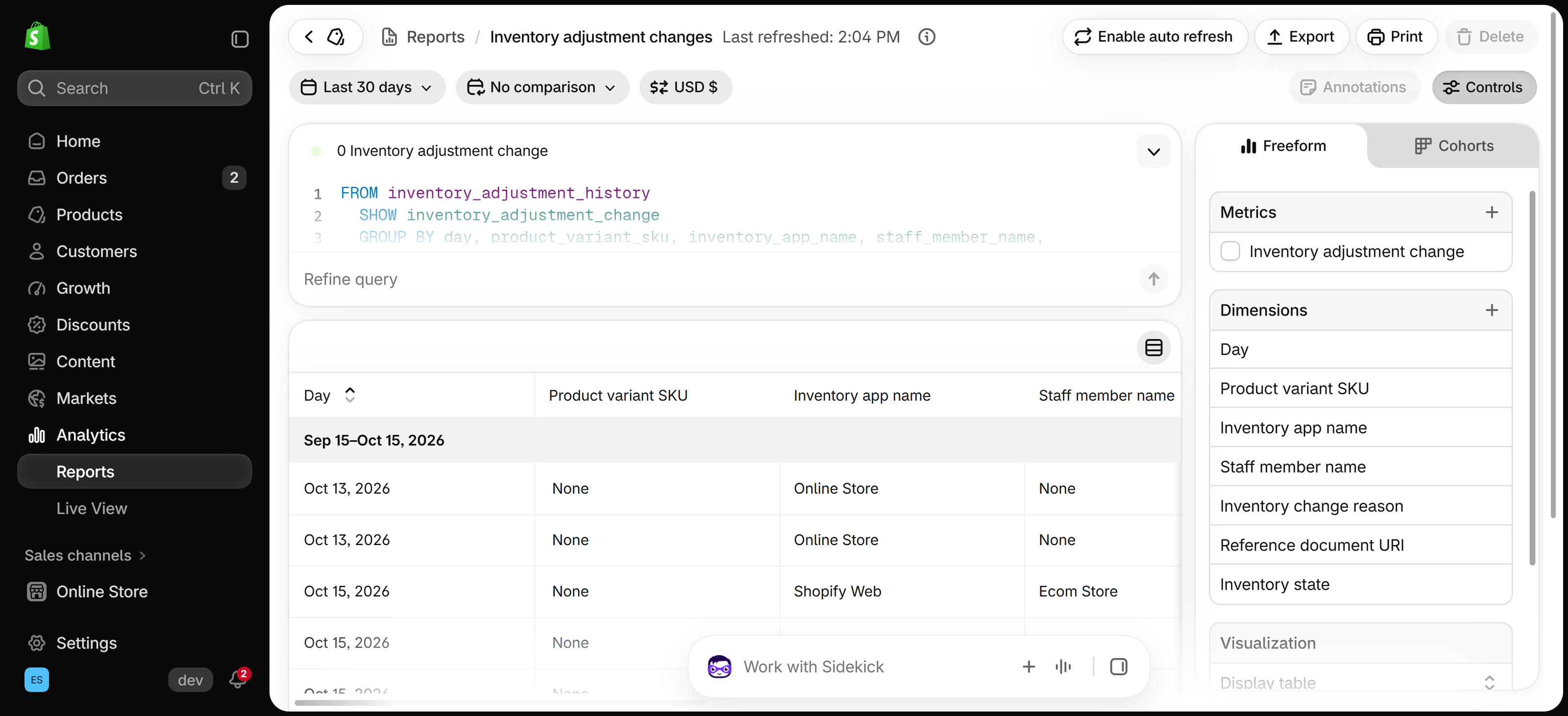This screenshot has height=716, width=1568.
Task: Go back using the arrow icon
Action: click(x=309, y=37)
